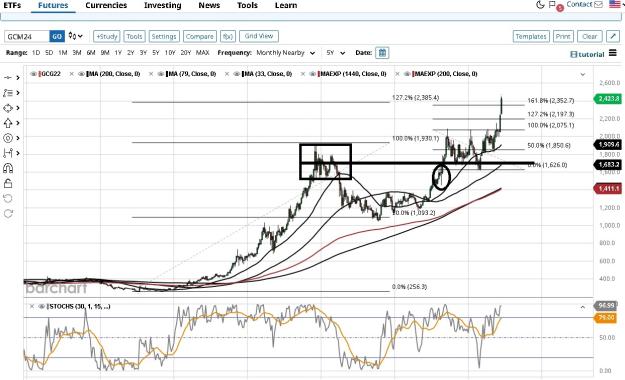625x380 pixels.
Task: Collapse the study legend chevron
Action: point(583,74)
